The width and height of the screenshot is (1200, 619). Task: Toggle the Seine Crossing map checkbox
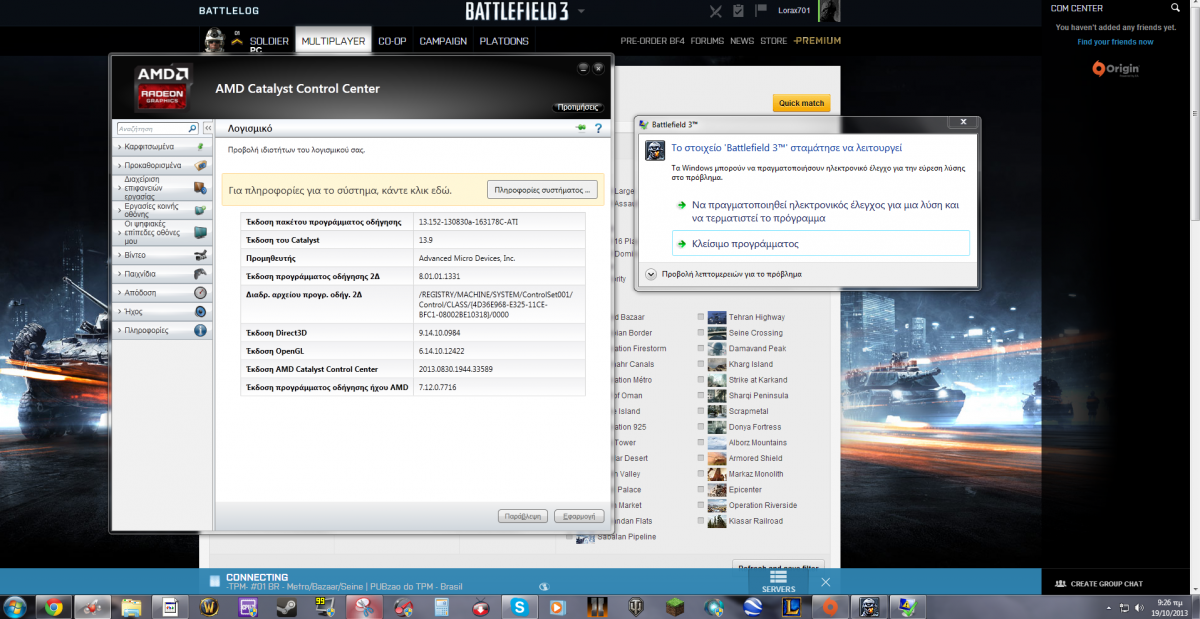click(x=701, y=333)
